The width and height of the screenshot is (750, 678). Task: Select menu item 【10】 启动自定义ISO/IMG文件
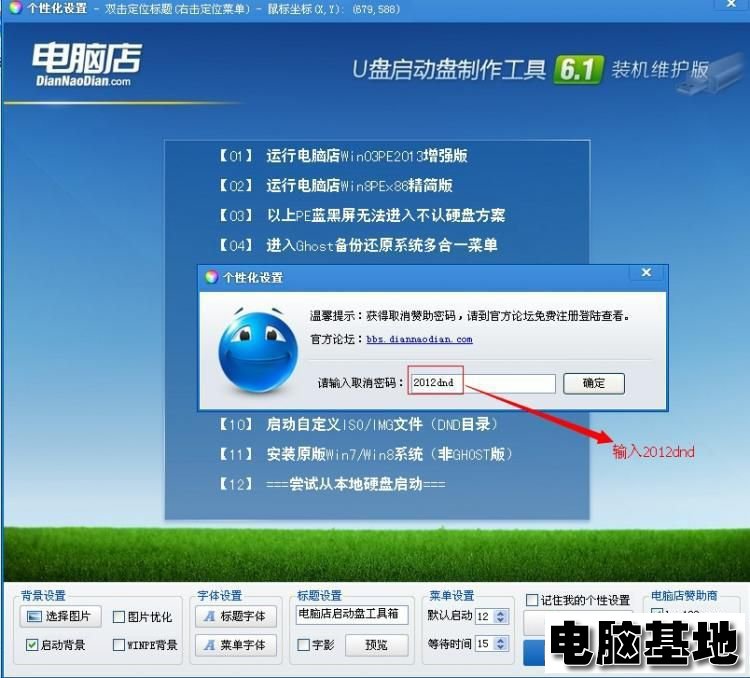359,424
